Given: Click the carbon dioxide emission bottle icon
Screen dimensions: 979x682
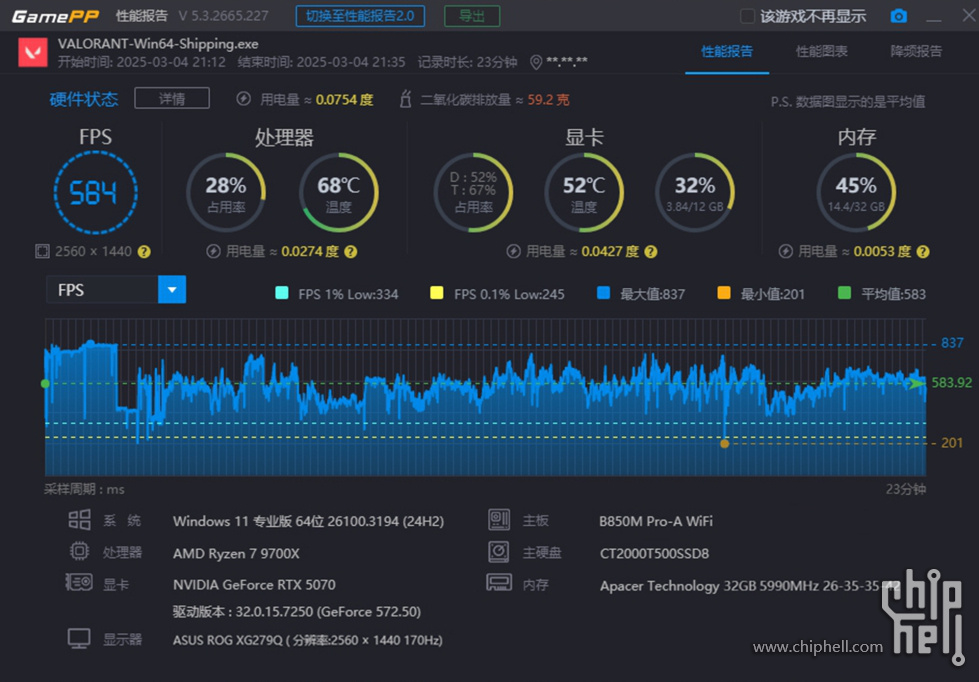Looking at the screenshot, I should click(405, 99).
